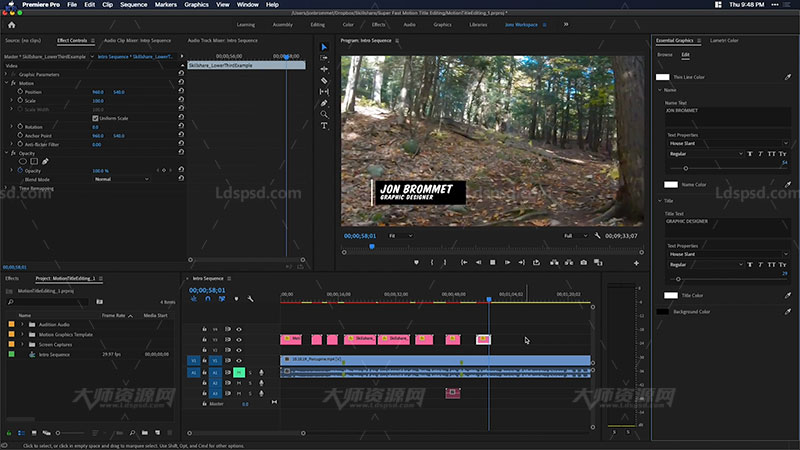The image size is (800, 450).
Task: Toggle timeline snap magnet
Action: click(208, 299)
